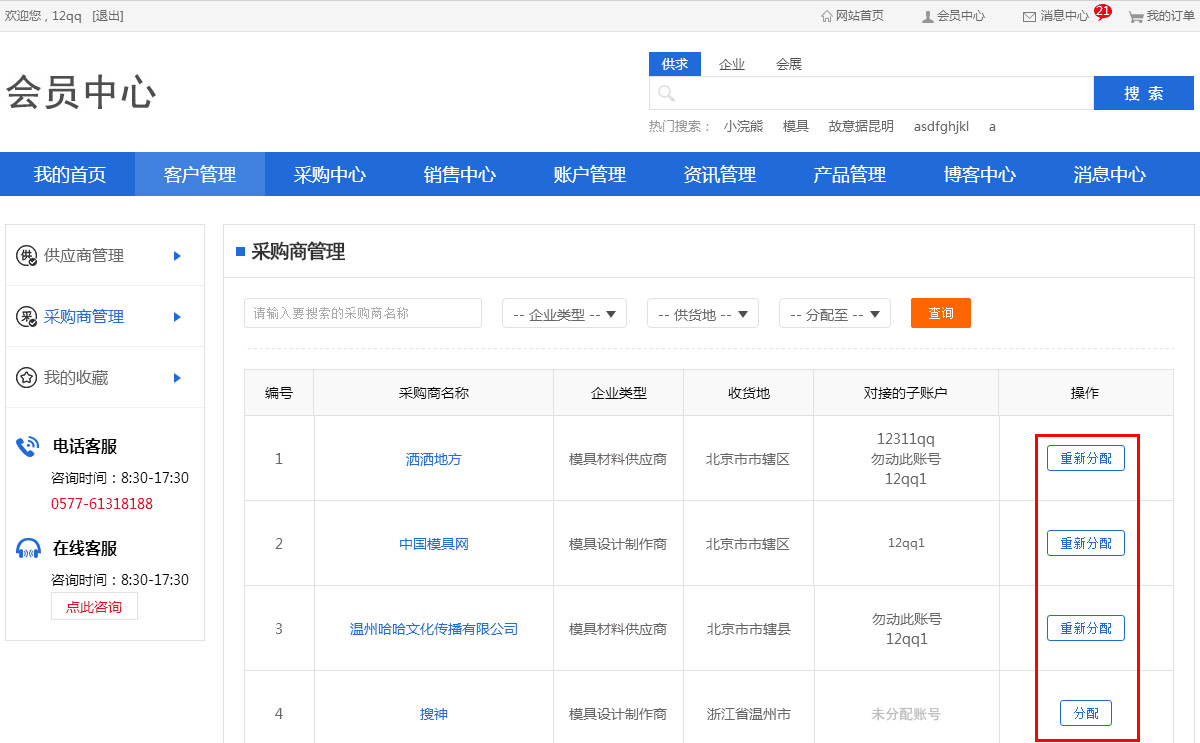Click 重新分配 for 温州哈哈文化传播有限公司
The width and height of the screenshot is (1200, 743).
(x=1086, y=628)
